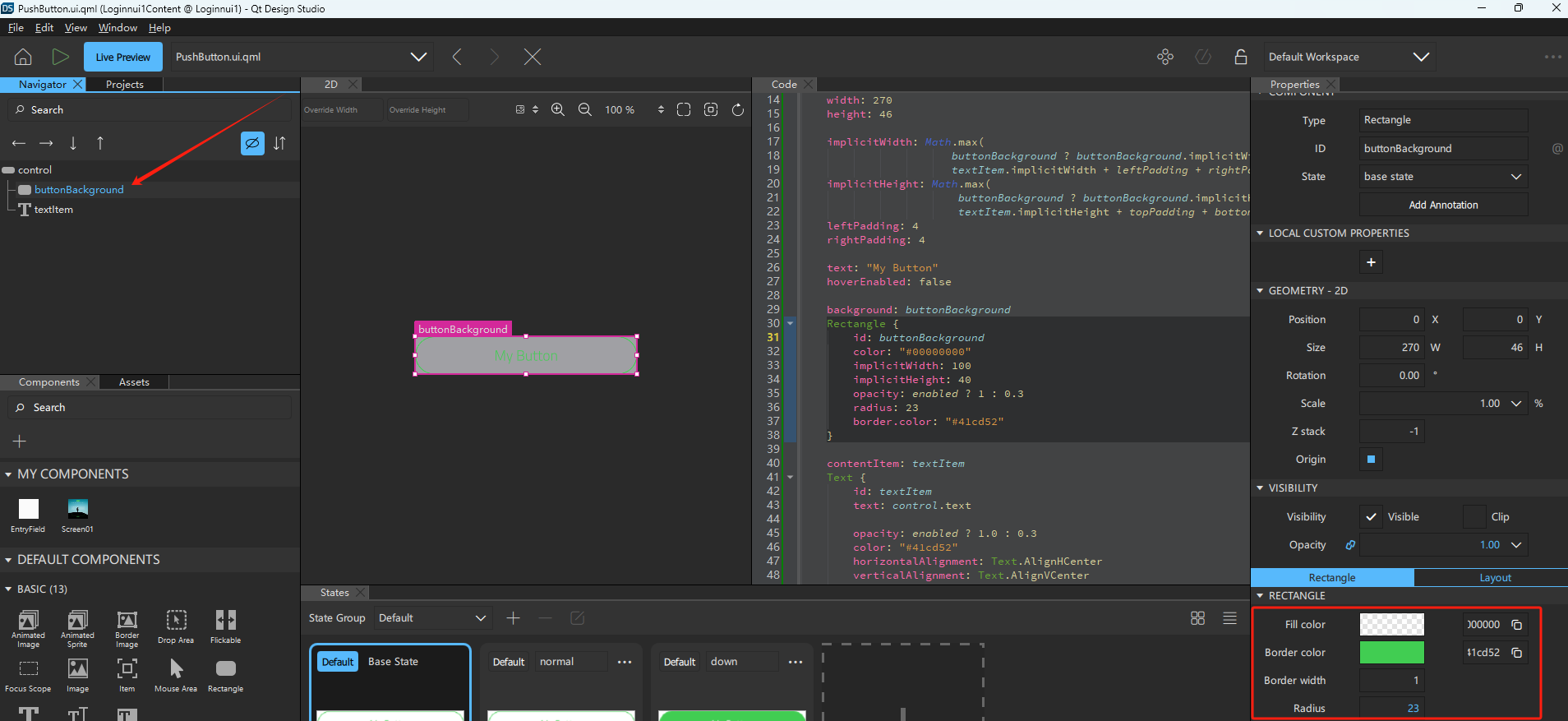Pick the Mouse Area component icon

tap(176, 676)
